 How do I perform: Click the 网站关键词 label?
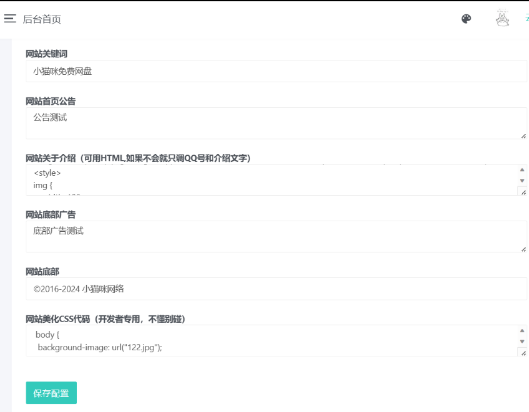click(47, 54)
